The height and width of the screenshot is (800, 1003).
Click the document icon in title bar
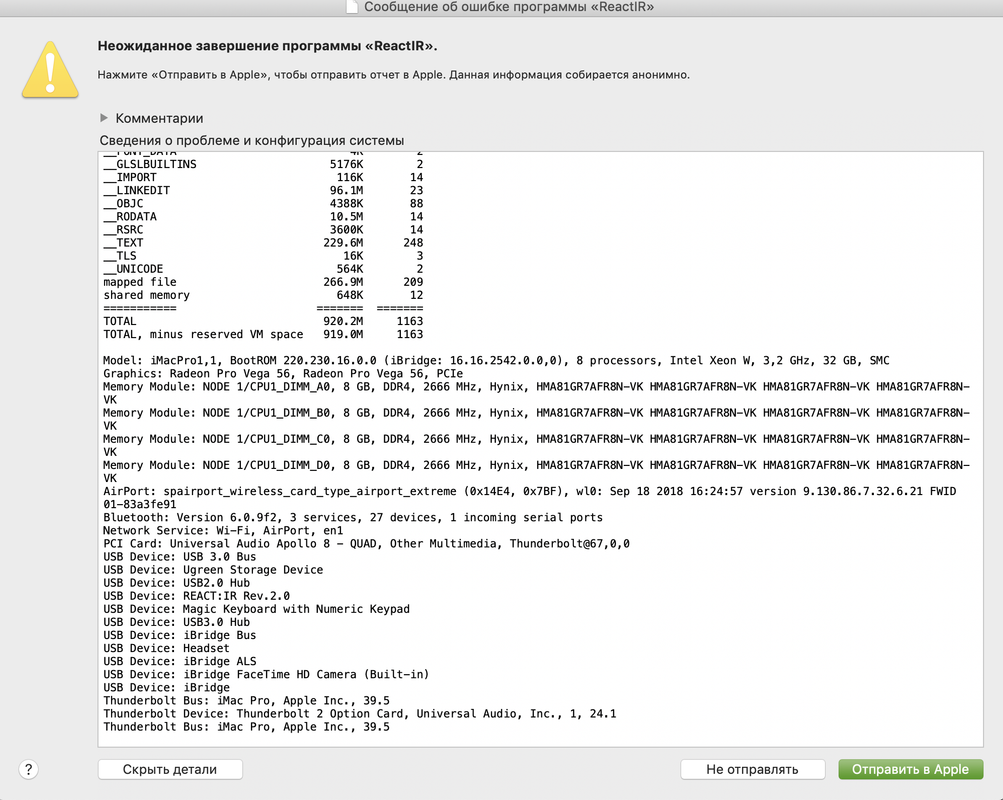pos(352,7)
